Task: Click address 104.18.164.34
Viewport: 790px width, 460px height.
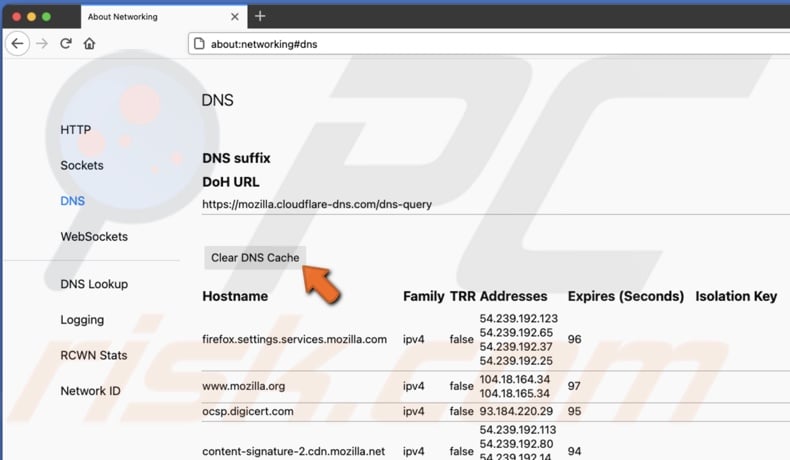Action: [x=514, y=379]
